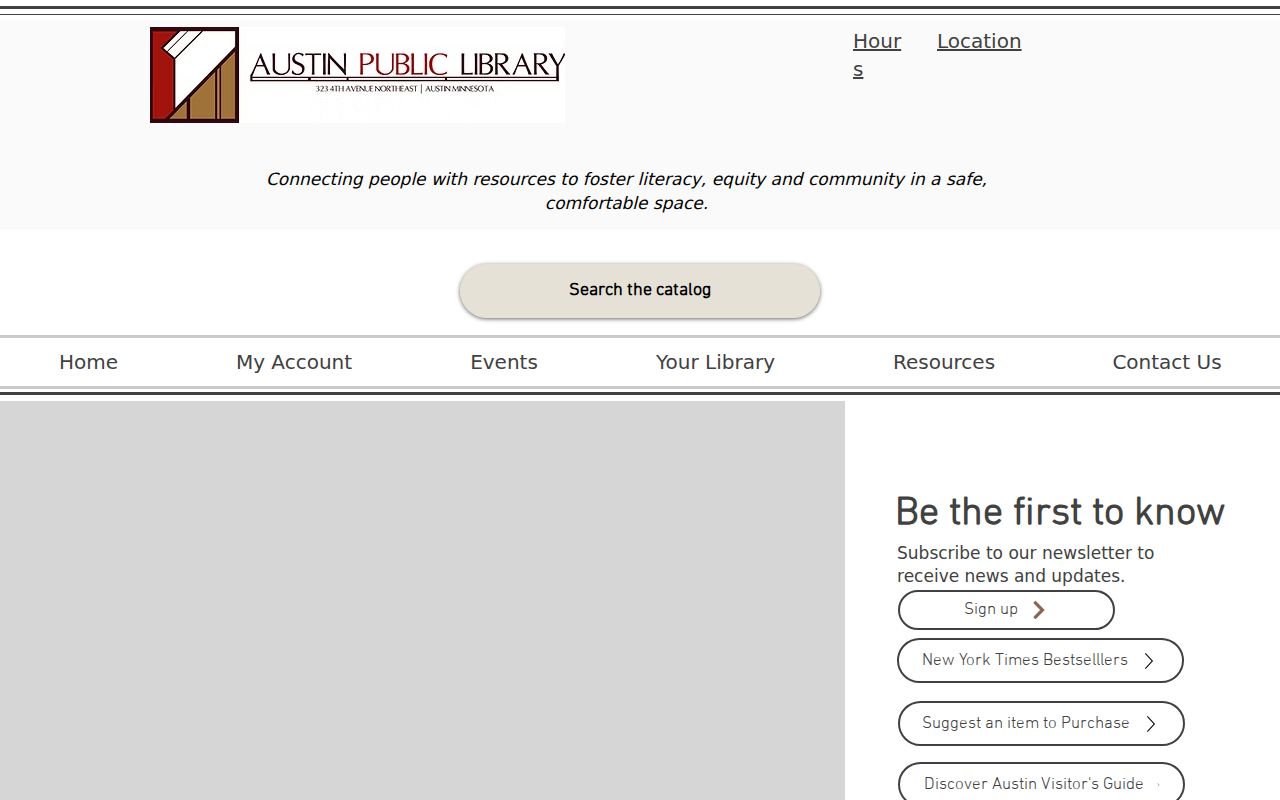Screen dimensions: 1280x800
Task: Click the library mission statement tagline
Action: [x=627, y=191]
